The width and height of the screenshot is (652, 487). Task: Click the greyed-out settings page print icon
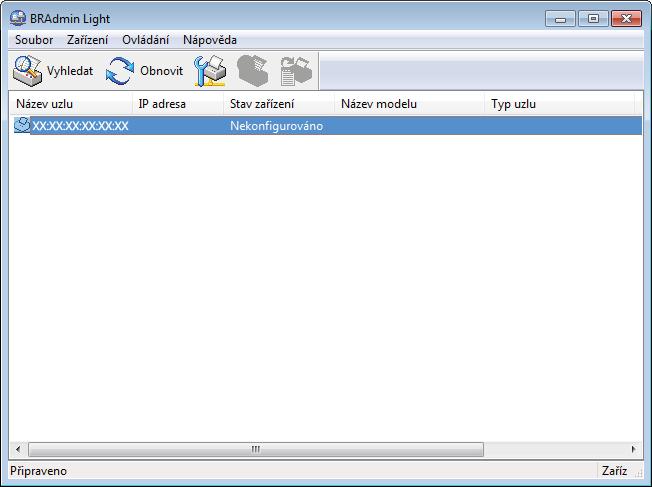point(296,71)
